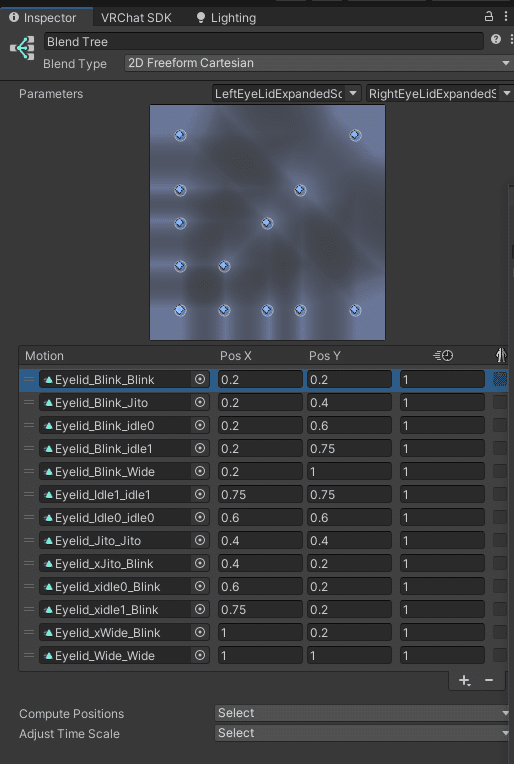Toggle mirror checkbox for Eyelid_Blink_Jito
Screen dimensions: 514x764
(x=500, y=402)
